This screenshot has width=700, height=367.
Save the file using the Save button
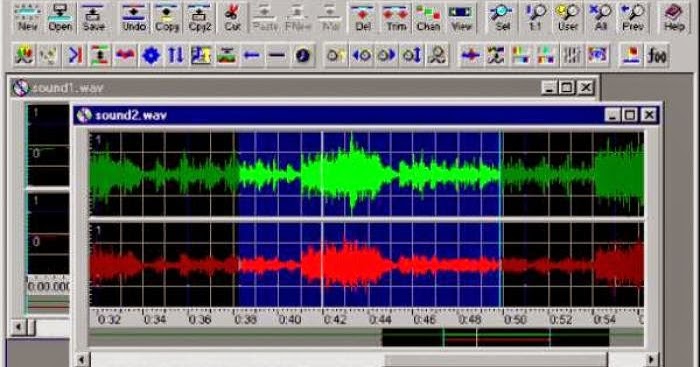(94, 17)
